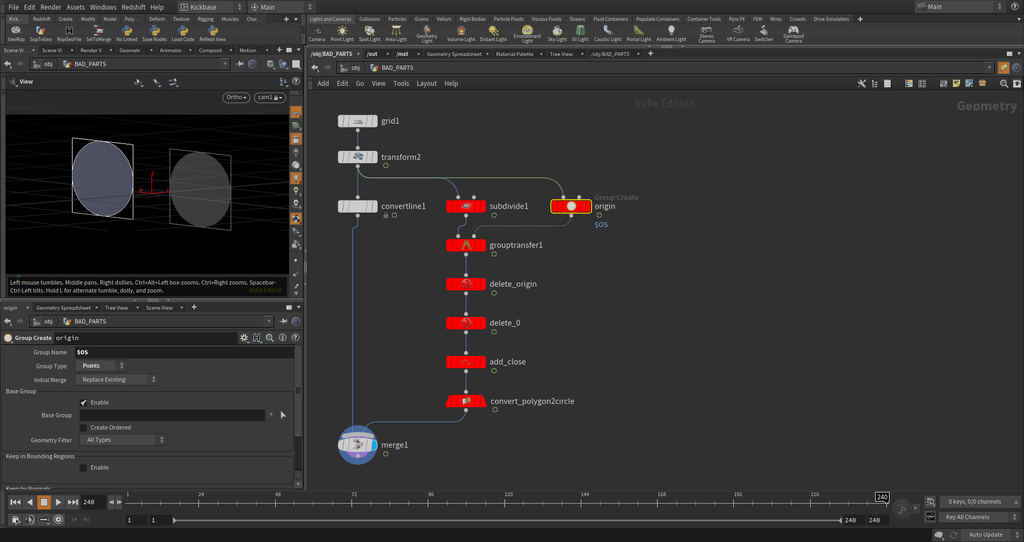1024x542 pixels.
Task: Open the Geometry Filter dropdown
Action: pos(121,440)
